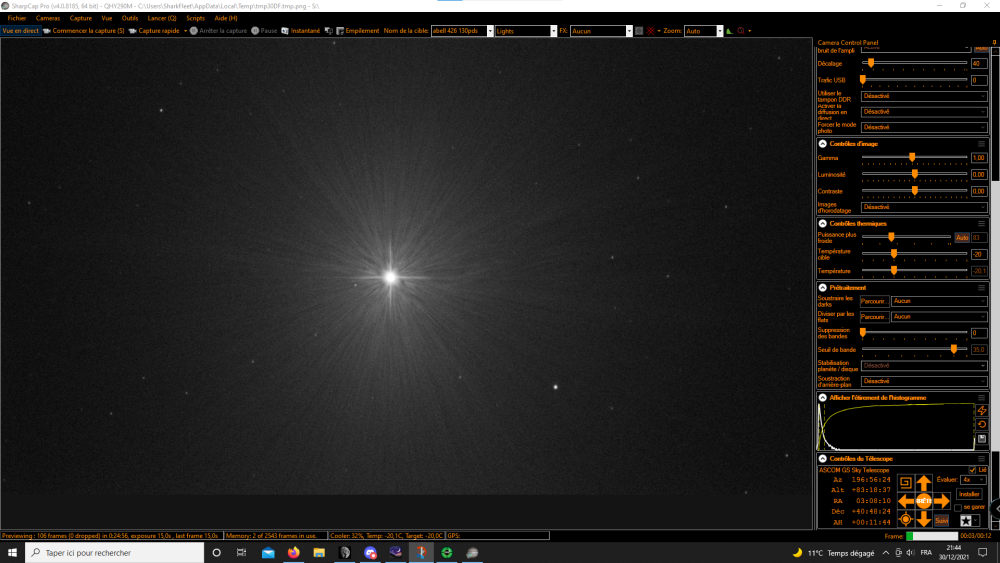Open the Évaluer rate dropdown showing 4x
Image resolution: width=1000 pixels, height=563 pixels.
tap(973, 479)
